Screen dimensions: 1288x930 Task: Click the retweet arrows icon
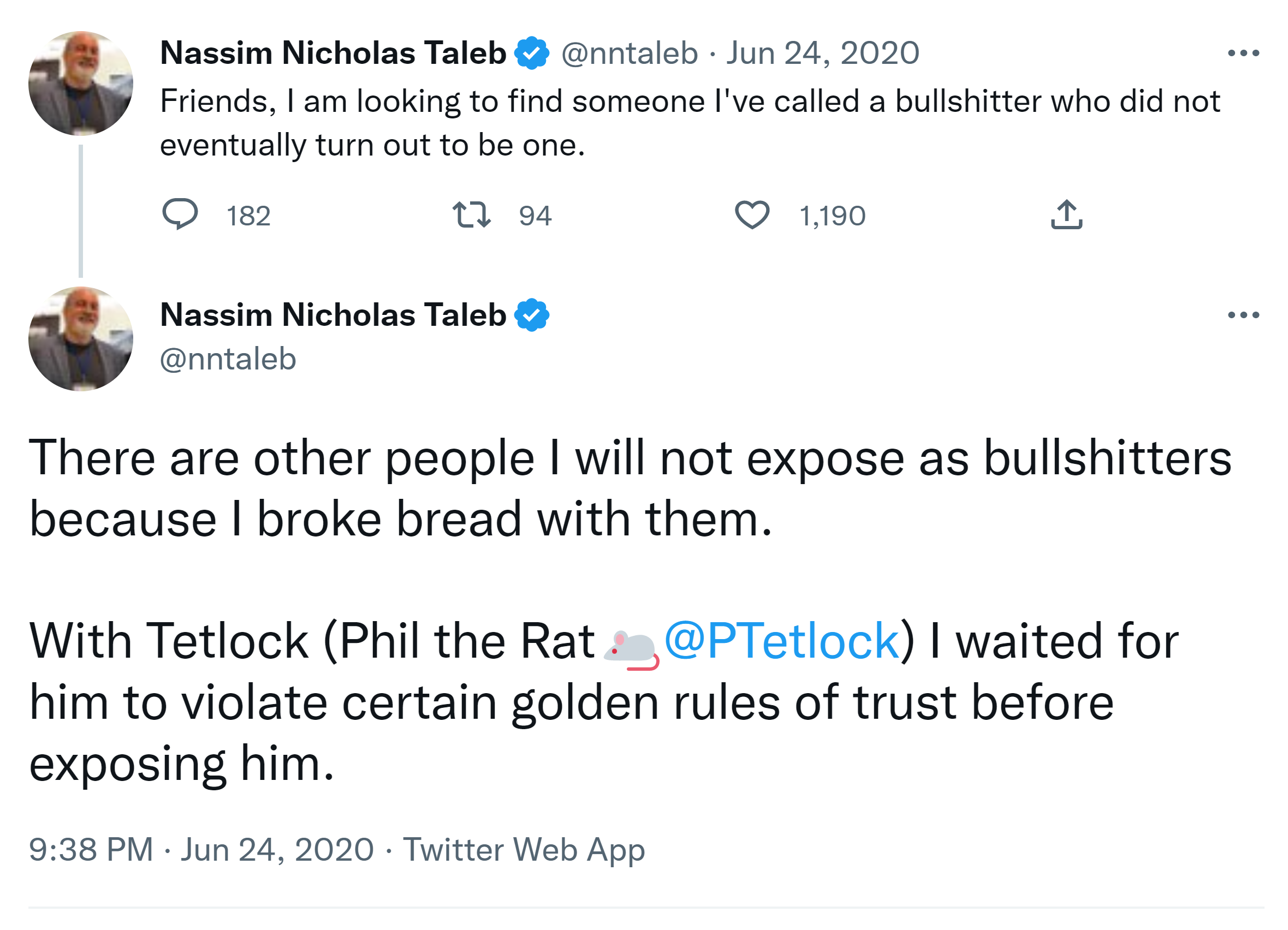[x=471, y=214]
